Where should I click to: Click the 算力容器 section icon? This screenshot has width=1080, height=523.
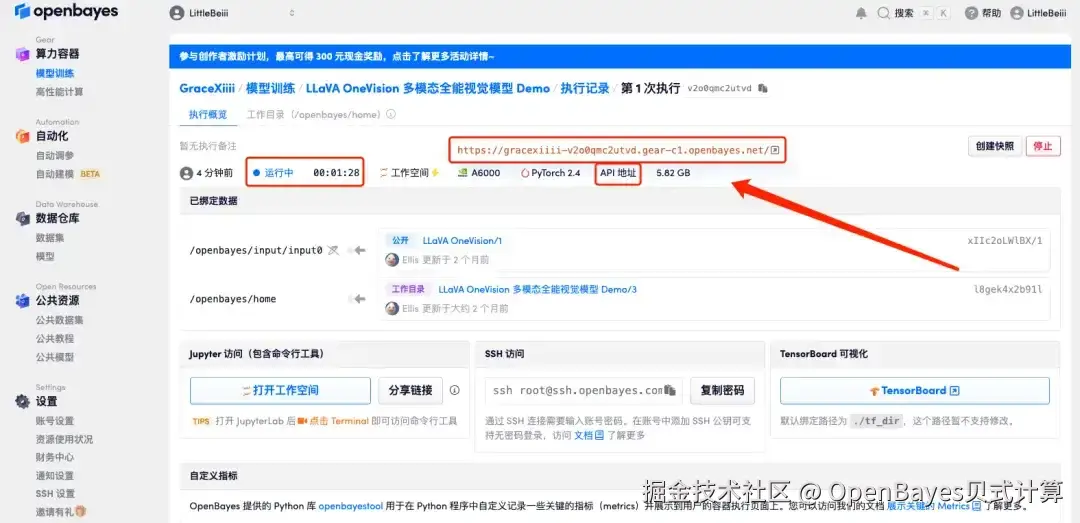pos(23,54)
